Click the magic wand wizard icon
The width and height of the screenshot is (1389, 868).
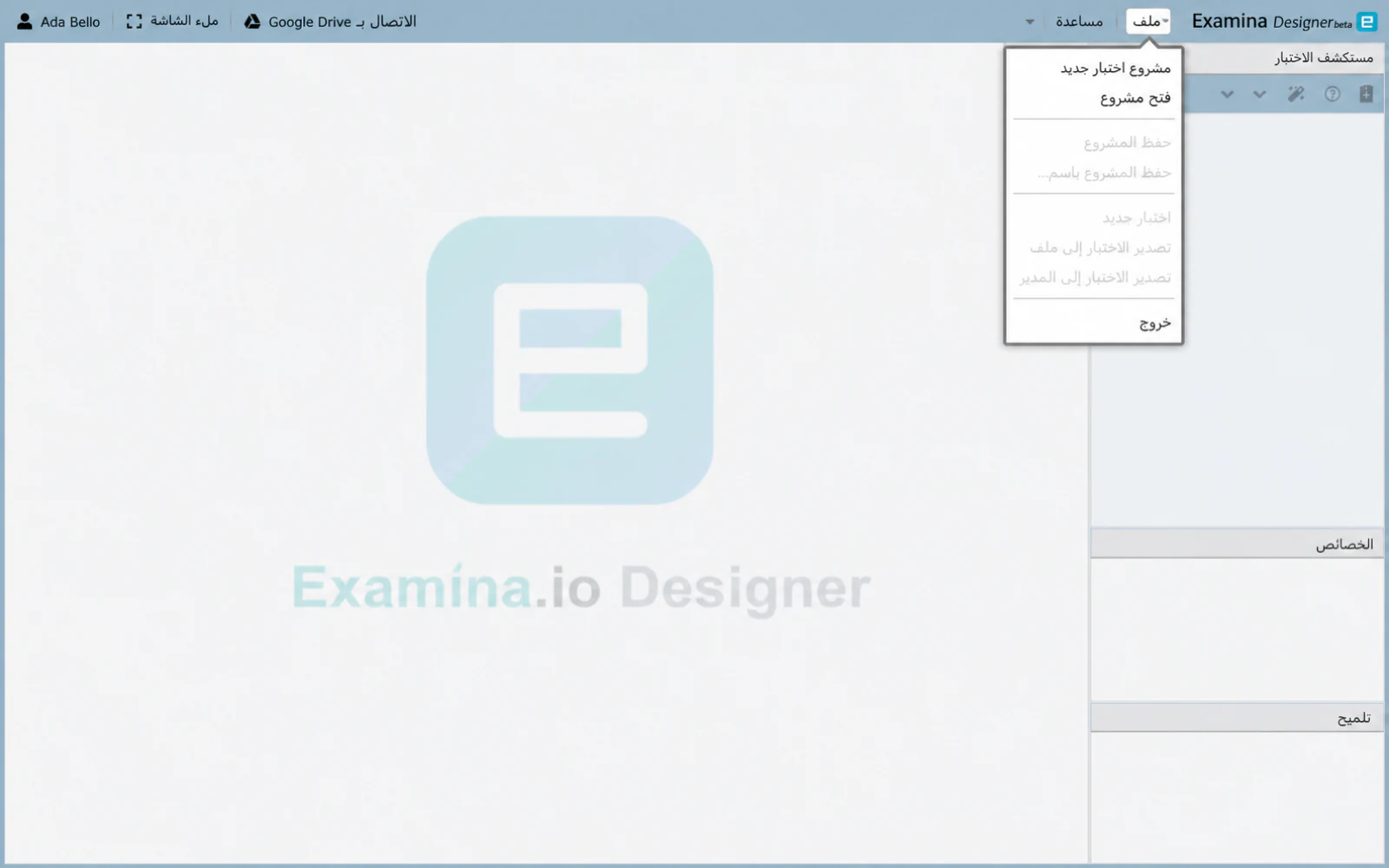coord(1295,94)
